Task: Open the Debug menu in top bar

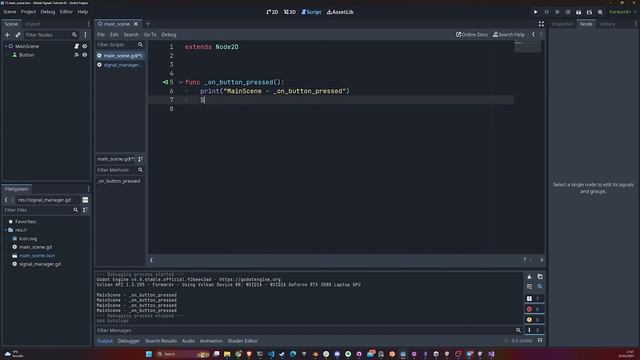Action: click(48, 12)
